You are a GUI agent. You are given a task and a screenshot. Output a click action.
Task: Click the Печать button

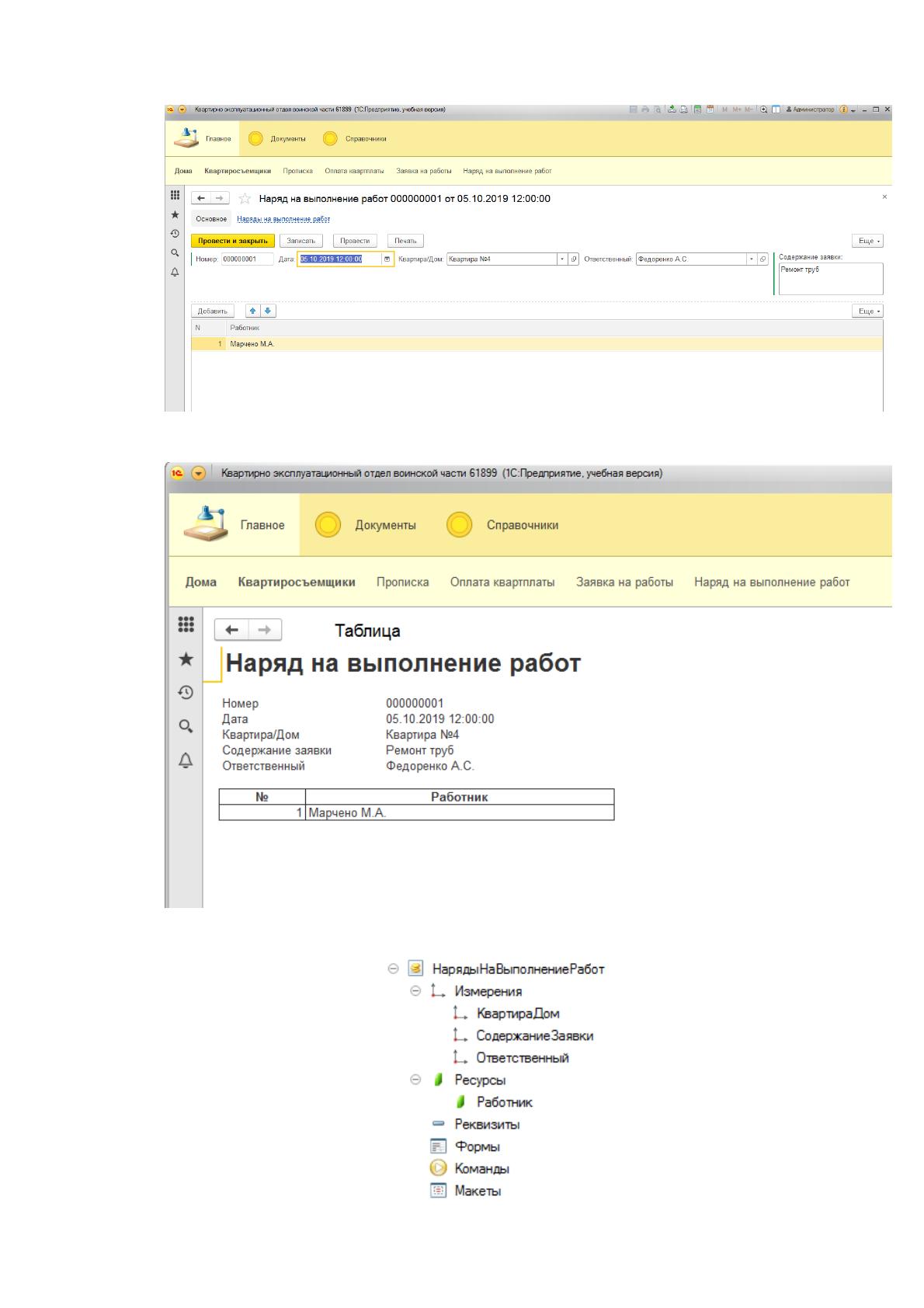pyautogui.click(x=405, y=241)
